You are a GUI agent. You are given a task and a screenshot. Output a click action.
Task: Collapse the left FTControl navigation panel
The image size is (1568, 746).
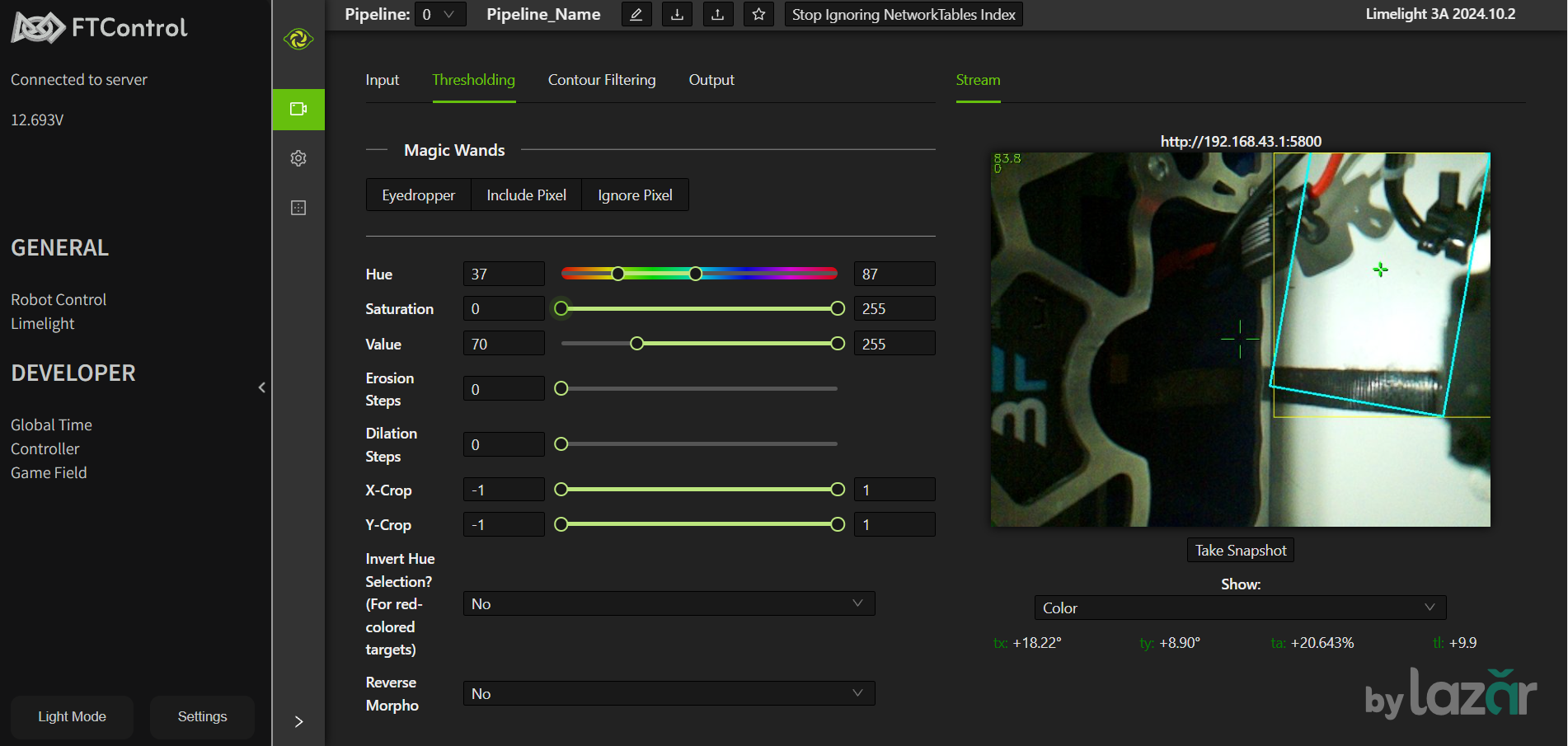[262, 387]
